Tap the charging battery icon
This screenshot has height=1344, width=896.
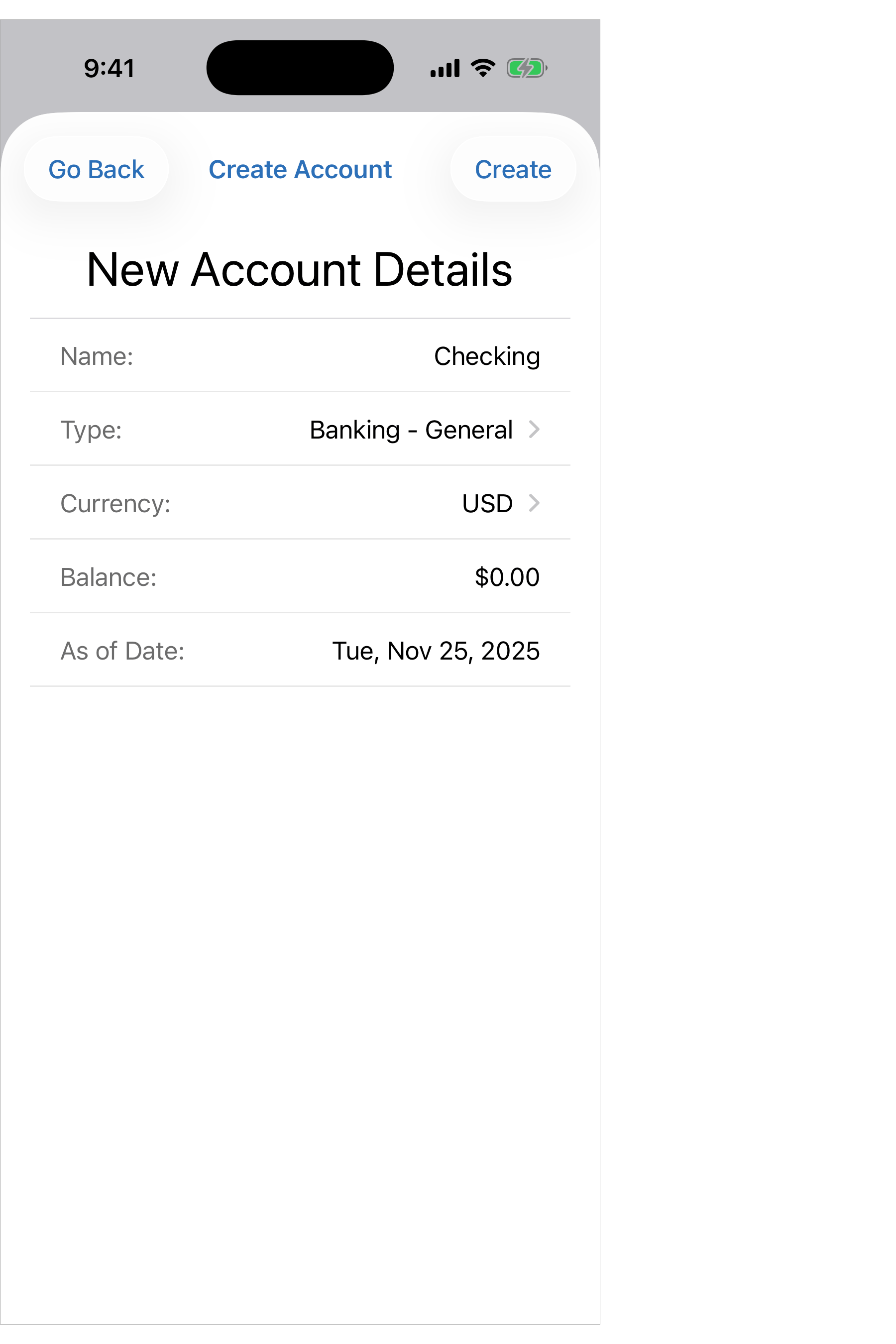[x=526, y=69]
